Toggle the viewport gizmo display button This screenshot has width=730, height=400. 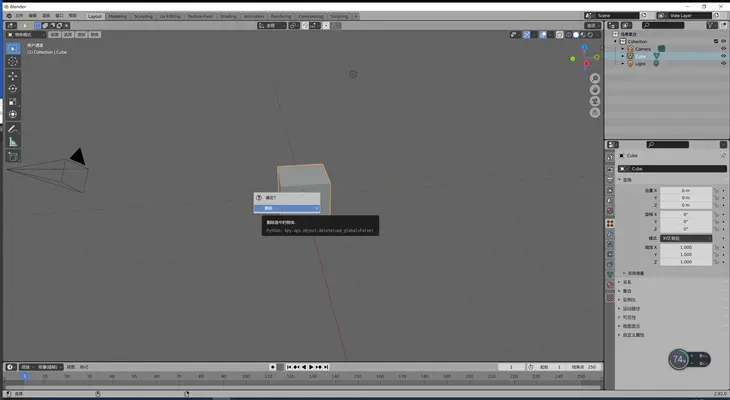526,34
